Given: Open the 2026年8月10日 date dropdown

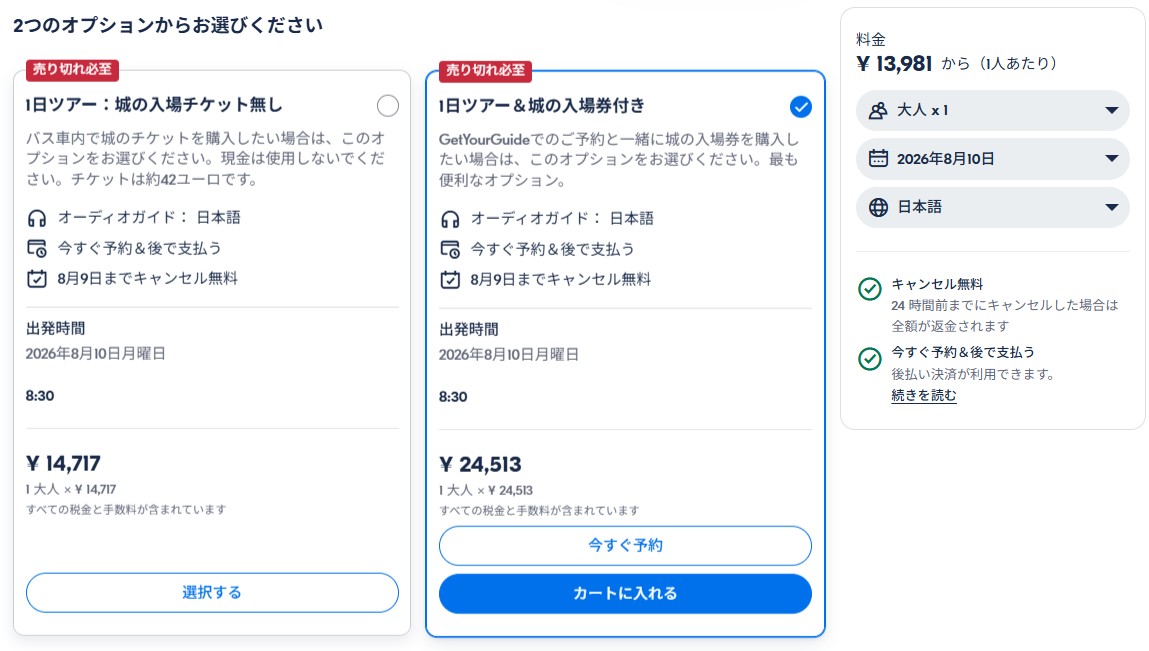Looking at the screenshot, I should (992, 158).
